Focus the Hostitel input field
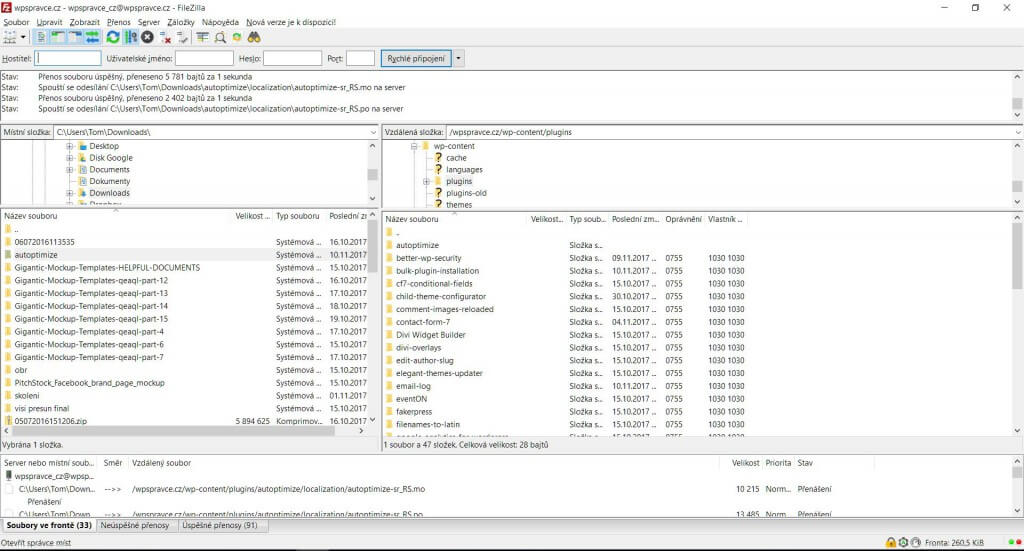This screenshot has width=1024, height=551. coord(68,59)
